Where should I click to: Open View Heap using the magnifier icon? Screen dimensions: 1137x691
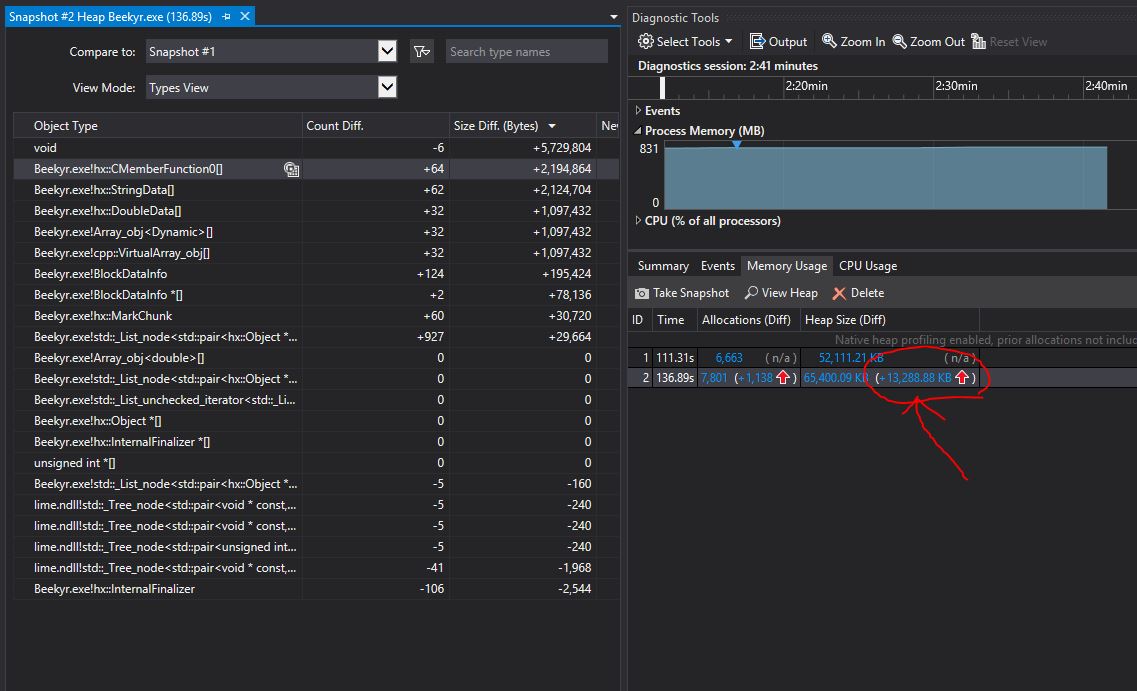click(780, 293)
